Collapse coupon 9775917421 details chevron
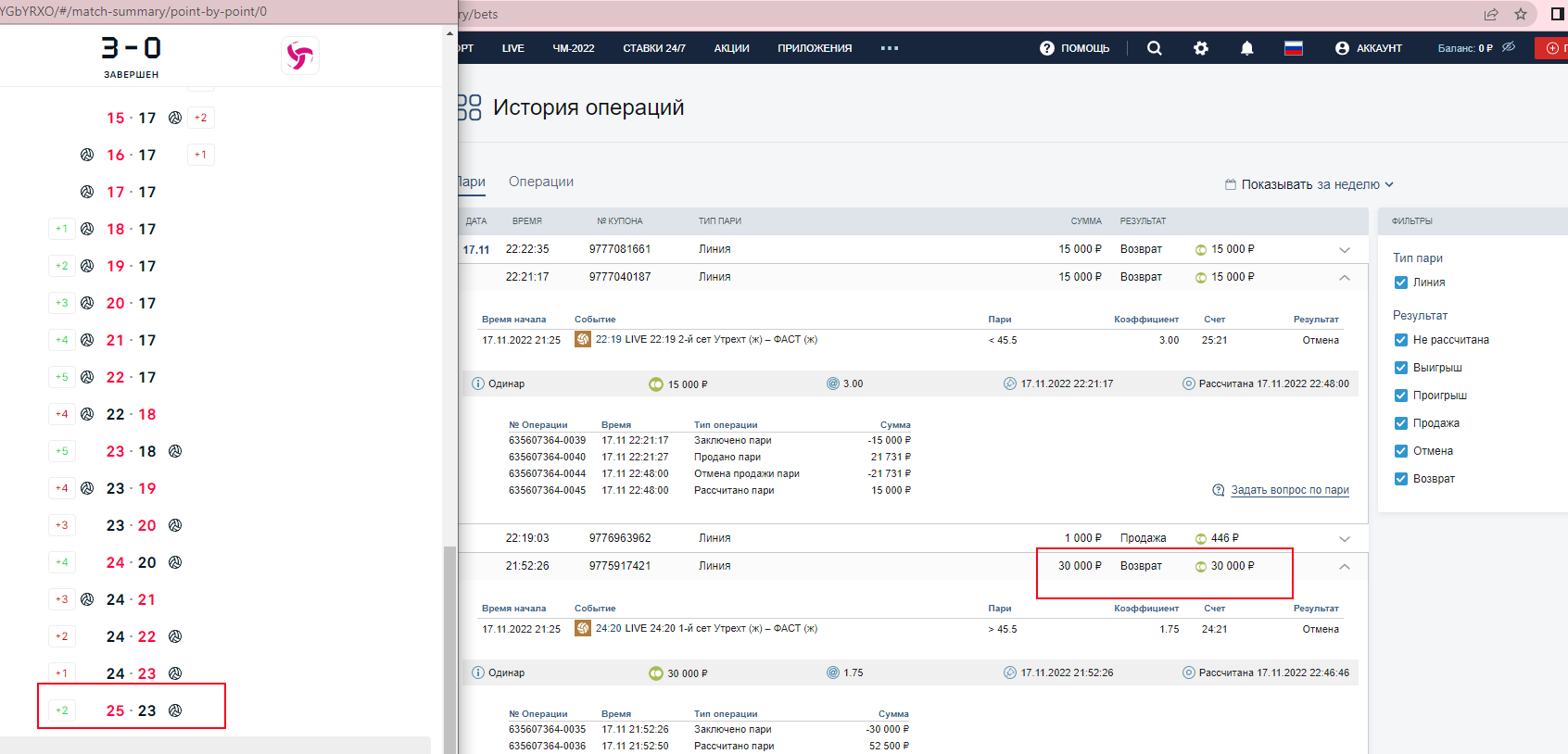 coord(1345,566)
